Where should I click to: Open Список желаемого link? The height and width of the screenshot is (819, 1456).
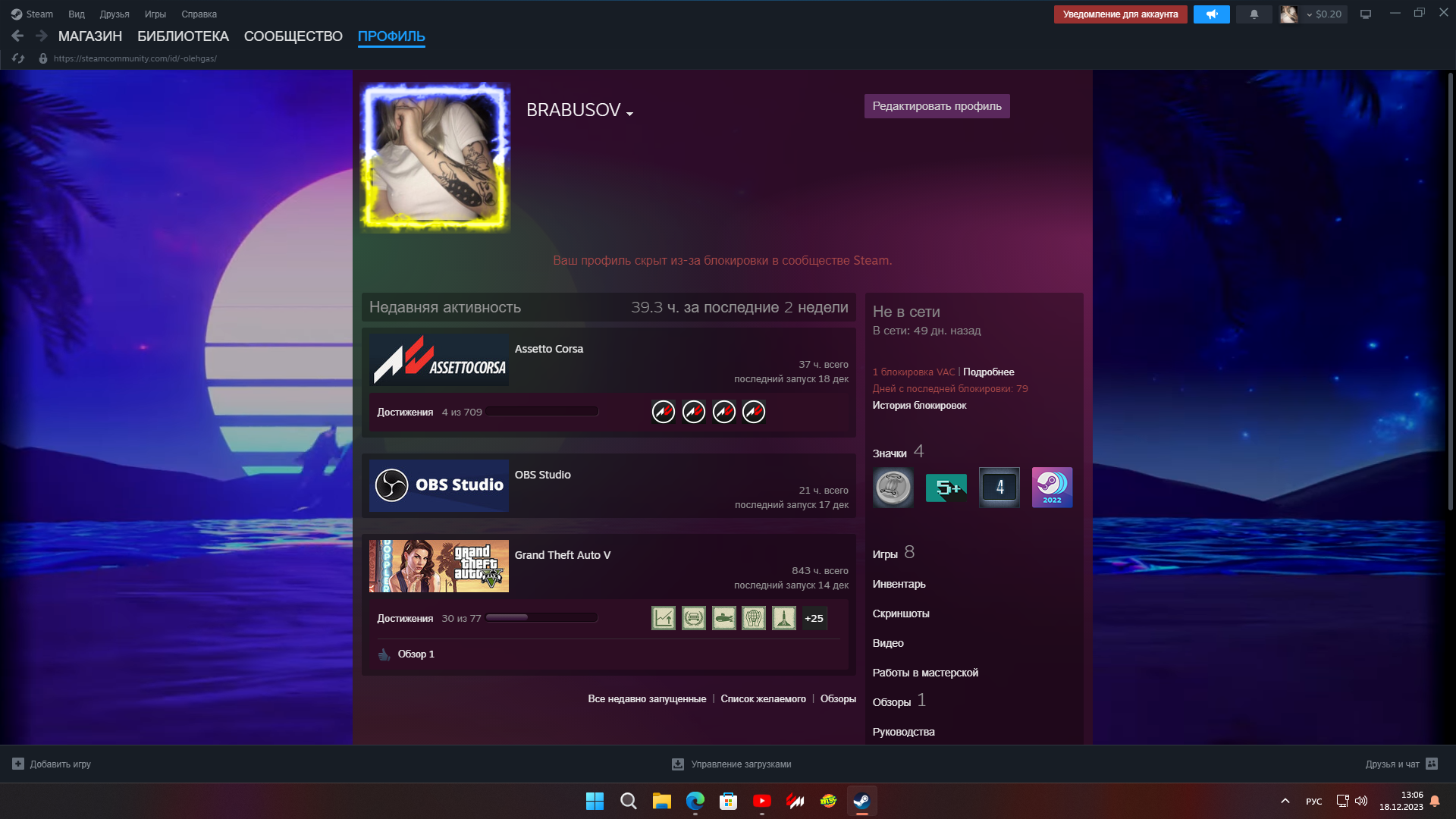763,698
